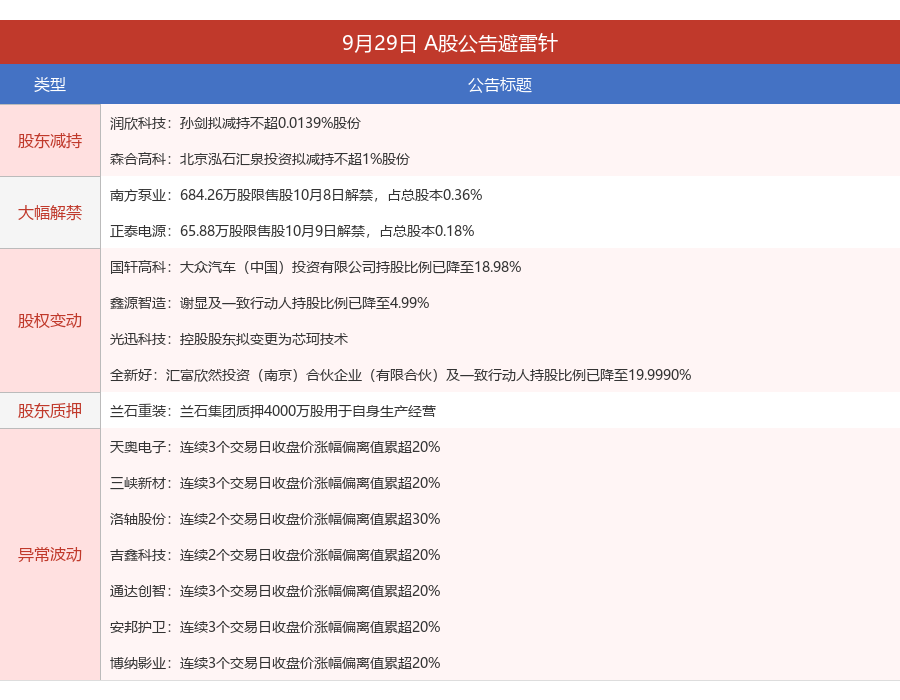Viewport: 900px width, 700px height.
Task: Open the 通达创智 abnormal fluctuation row
Action: click(275, 591)
